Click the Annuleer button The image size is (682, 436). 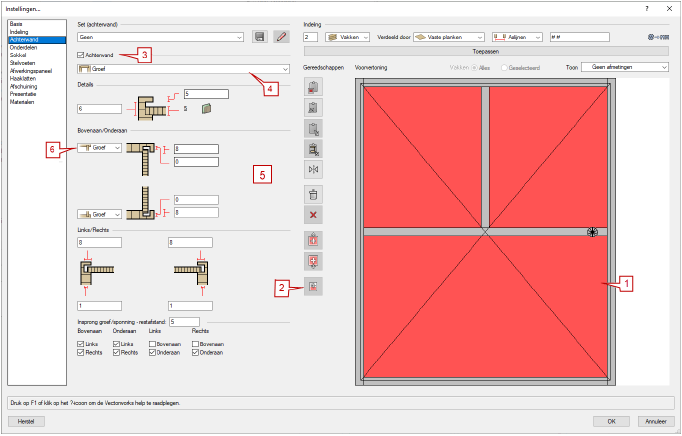tap(656, 421)
